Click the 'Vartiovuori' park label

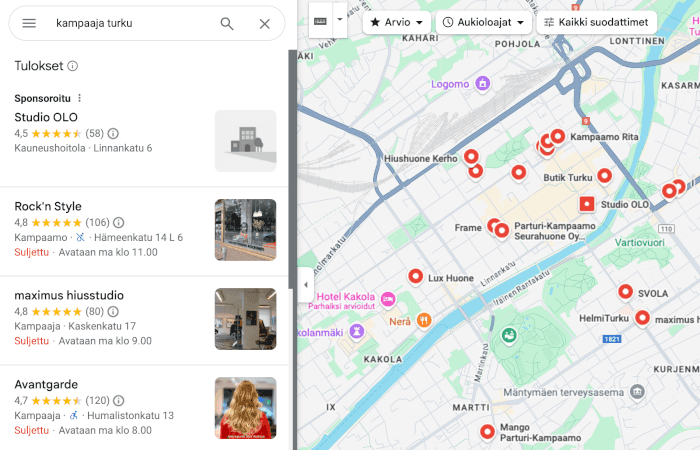coord(639,242)
